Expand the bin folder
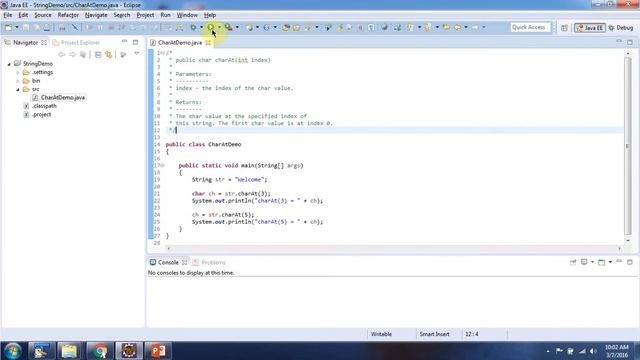The width and height of the screenshot is (640, 360). pos(18,81)
